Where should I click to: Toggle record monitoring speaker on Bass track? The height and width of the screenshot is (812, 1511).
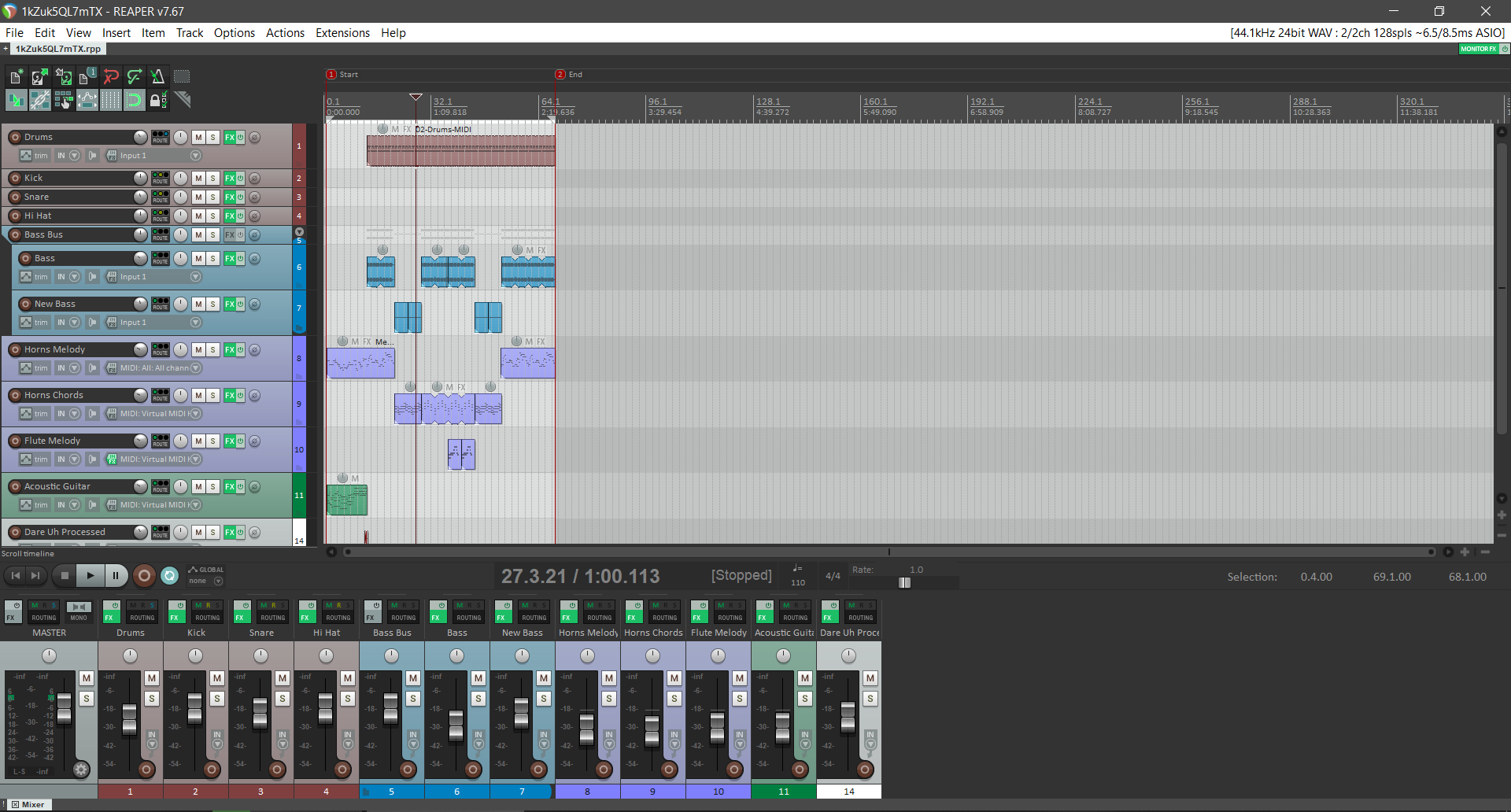(93, 277)
